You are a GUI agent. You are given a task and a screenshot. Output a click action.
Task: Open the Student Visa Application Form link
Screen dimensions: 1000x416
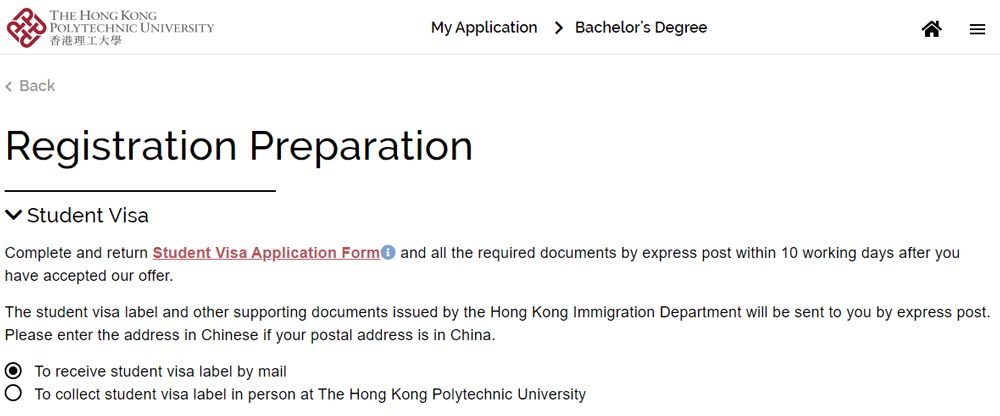(x=266, y=253)
